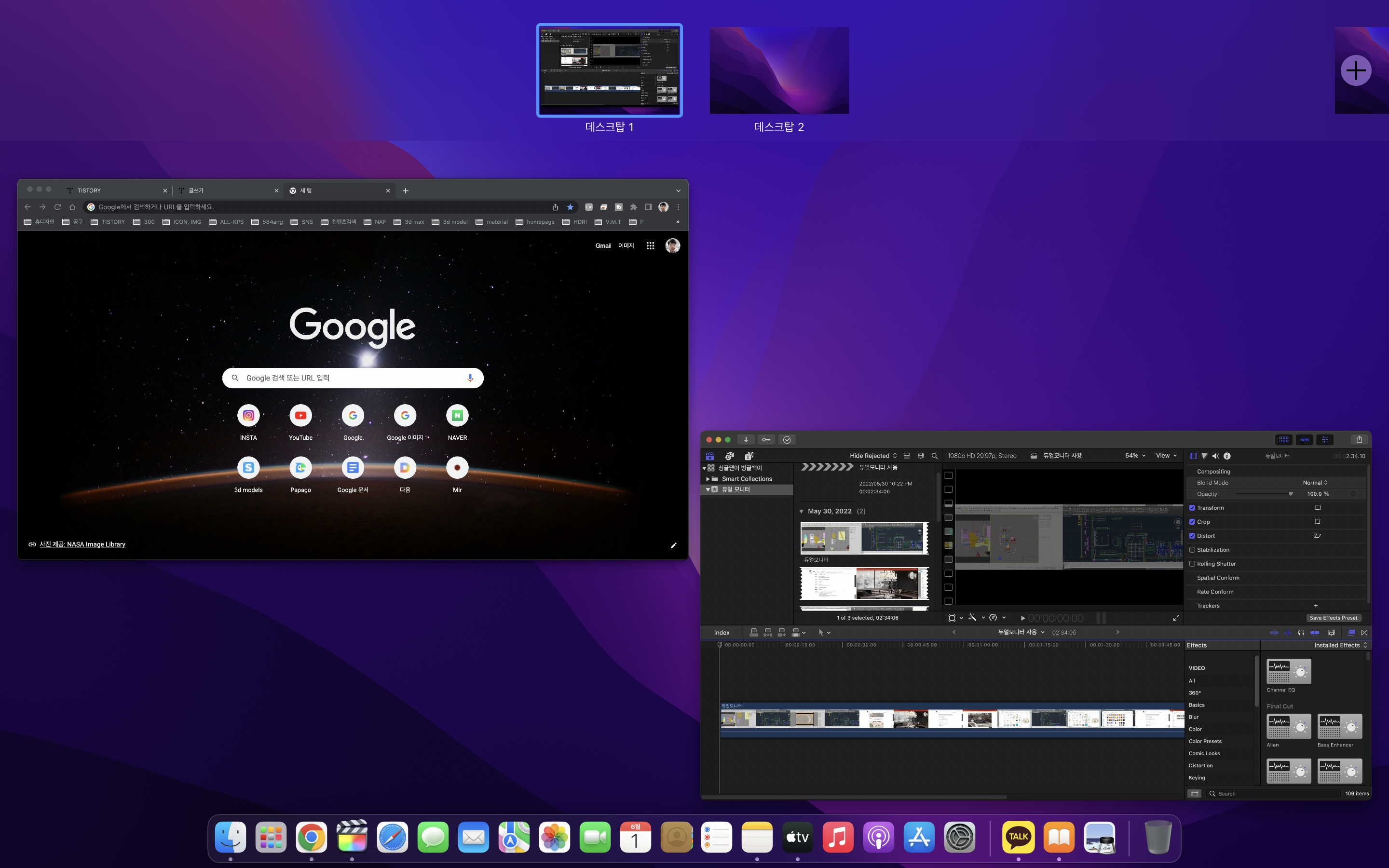
Task: Toggle the Opacity keyframe diamond
Action: pyautogui.click(x=1353, y=494)
